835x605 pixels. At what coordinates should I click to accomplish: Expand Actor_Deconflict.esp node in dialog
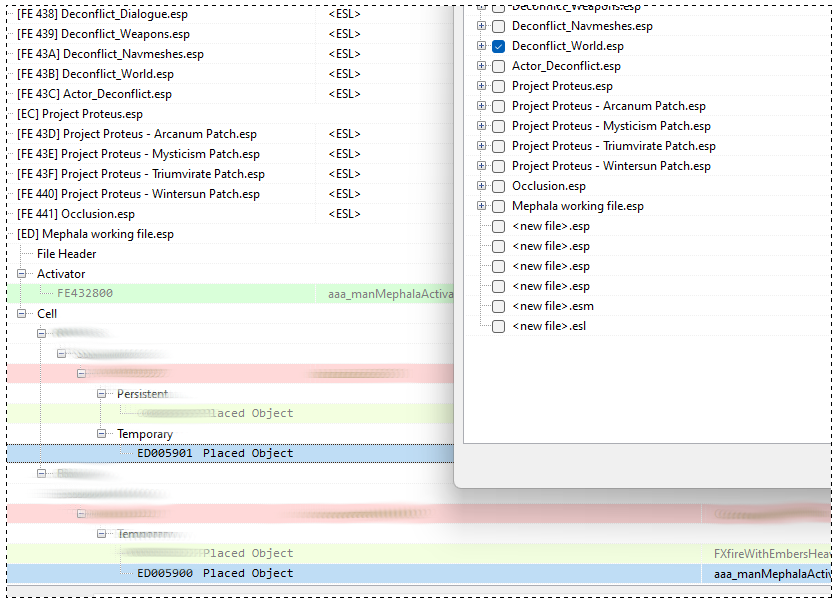tap(481, 66)
